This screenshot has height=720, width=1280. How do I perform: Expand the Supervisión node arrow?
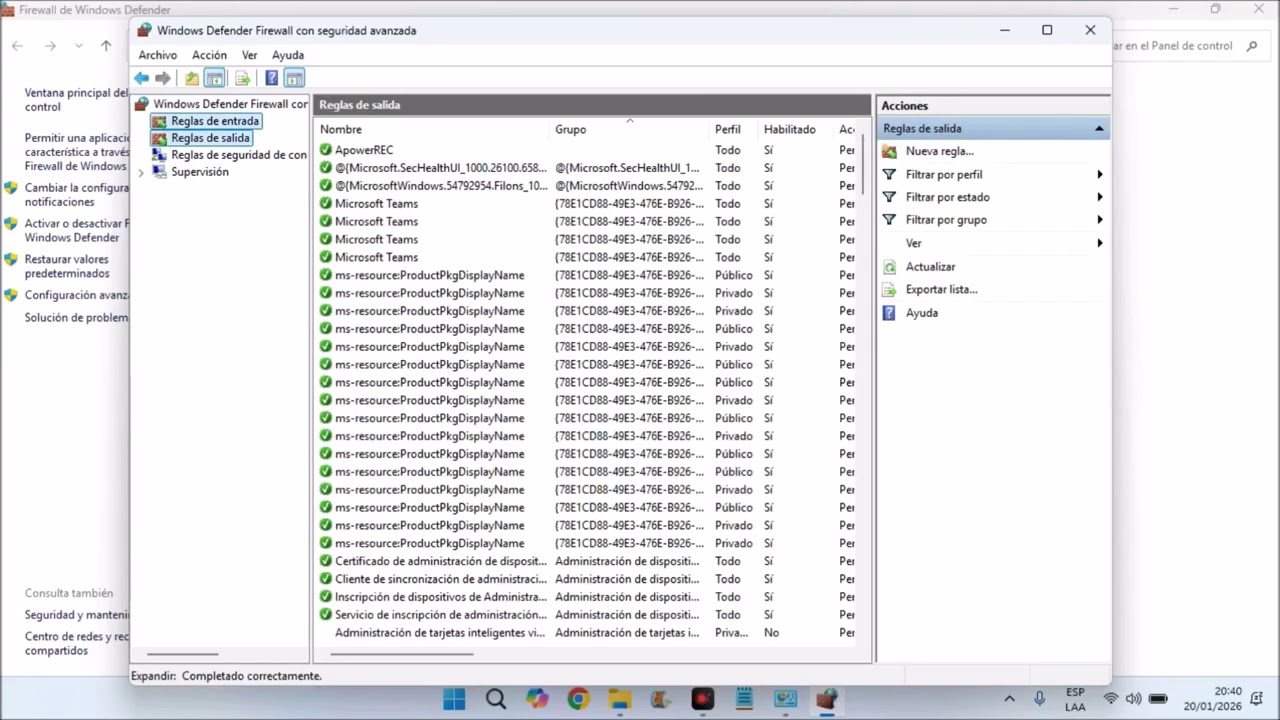tap(141, 173)
